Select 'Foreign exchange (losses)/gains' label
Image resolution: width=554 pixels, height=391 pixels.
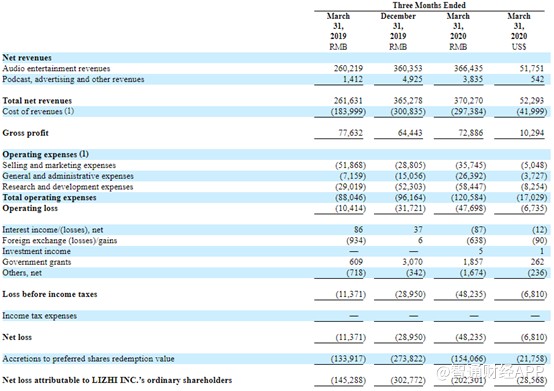tap(60, 241)
